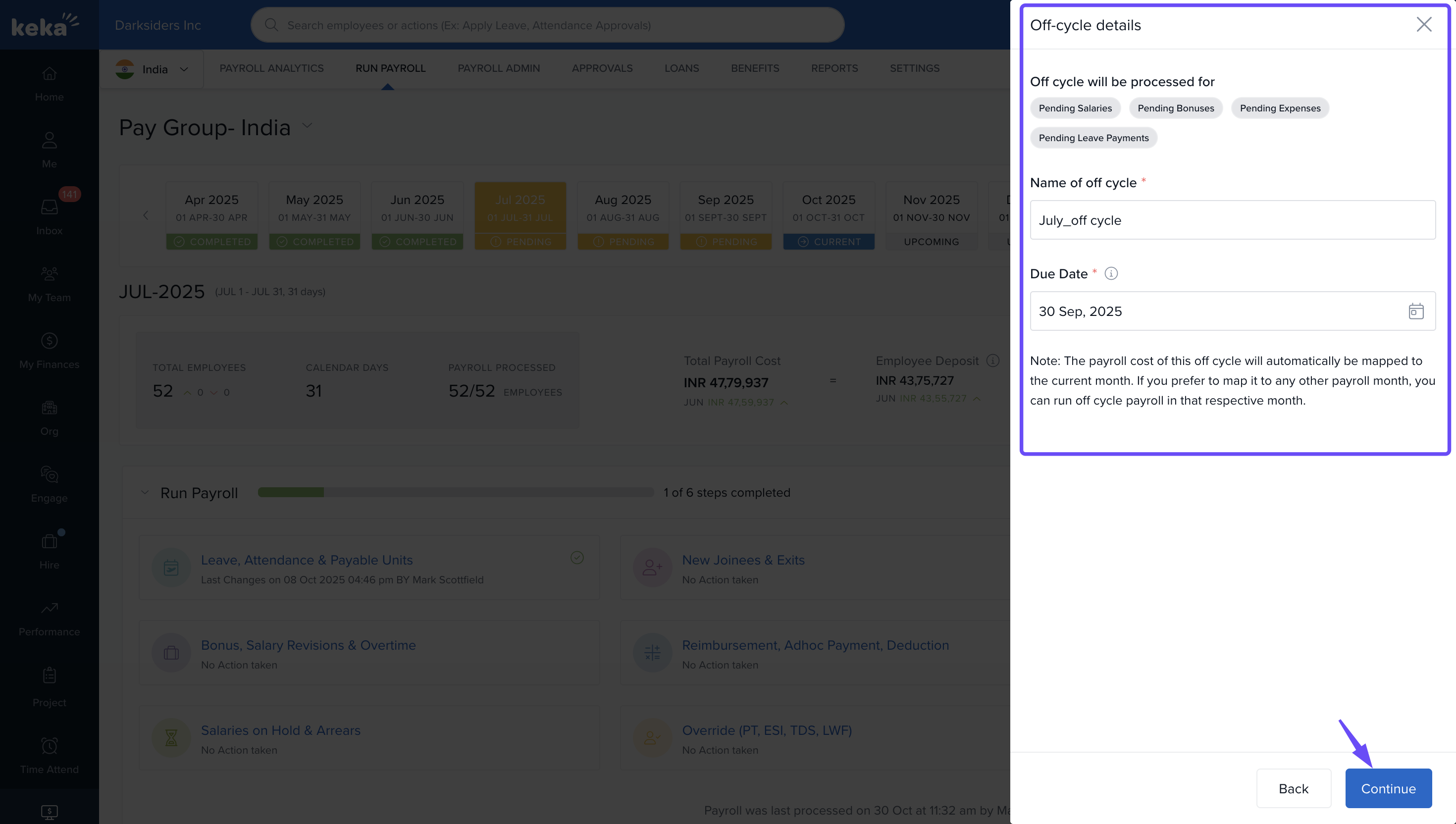
Task: Switch to the Payroll Admin tab
Action: coord(499,68)
